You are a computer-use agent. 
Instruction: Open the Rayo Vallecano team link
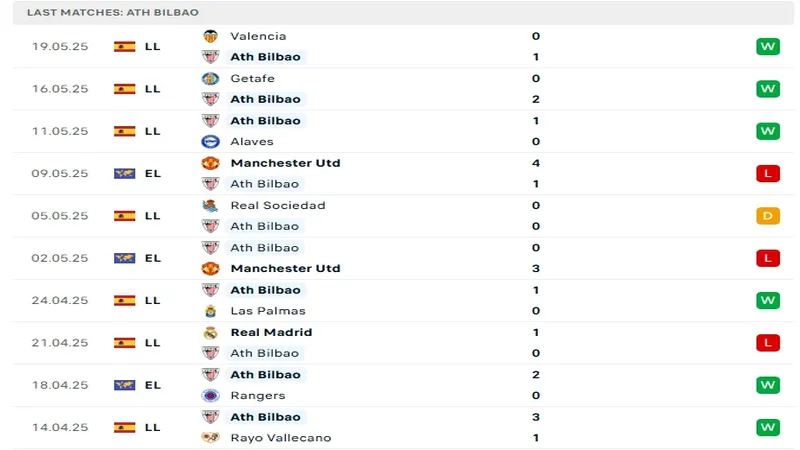pyautogui.click(x=280, y=438)
